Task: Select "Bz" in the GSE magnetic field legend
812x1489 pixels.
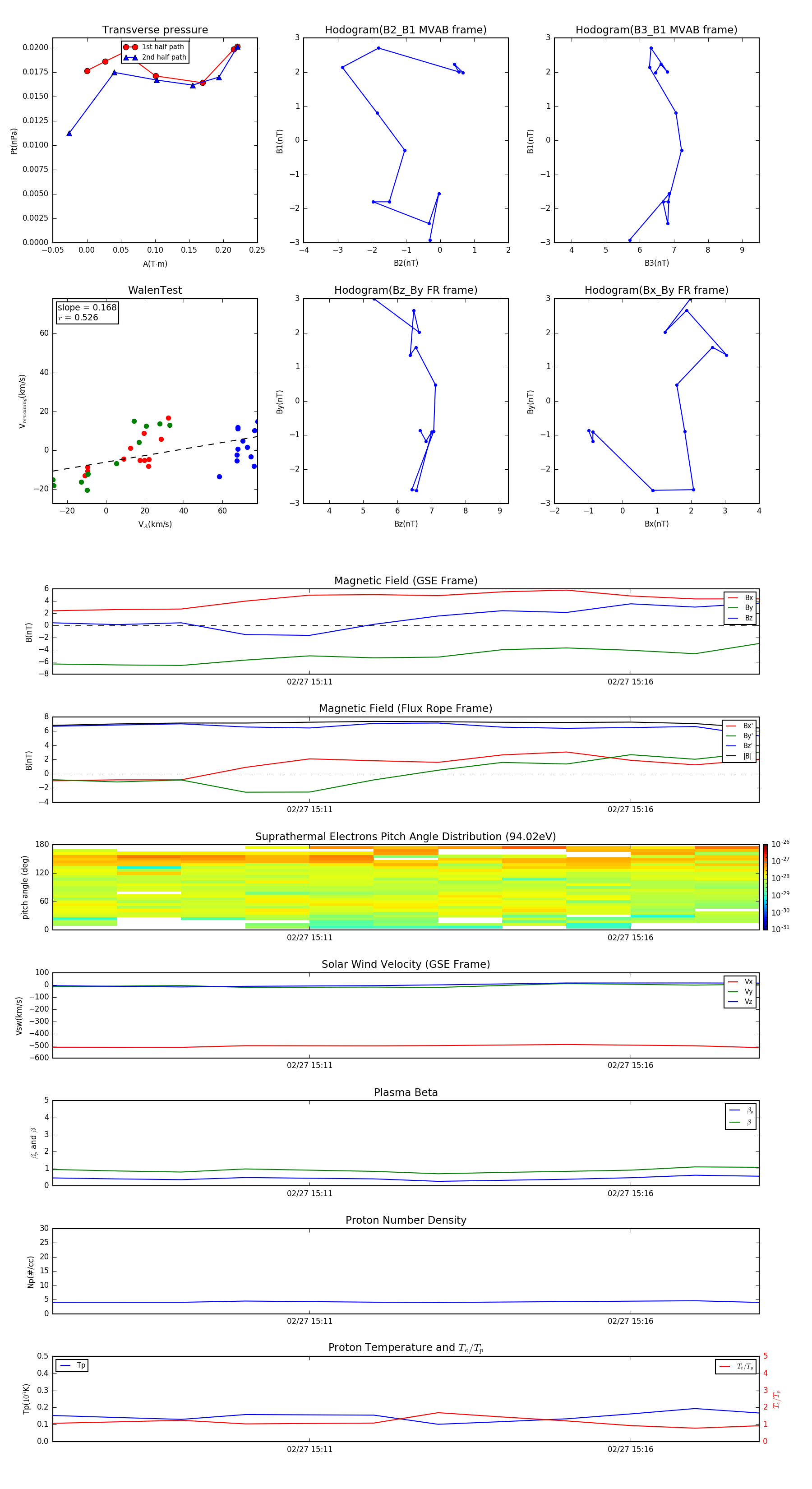Action: coord(741,618)
